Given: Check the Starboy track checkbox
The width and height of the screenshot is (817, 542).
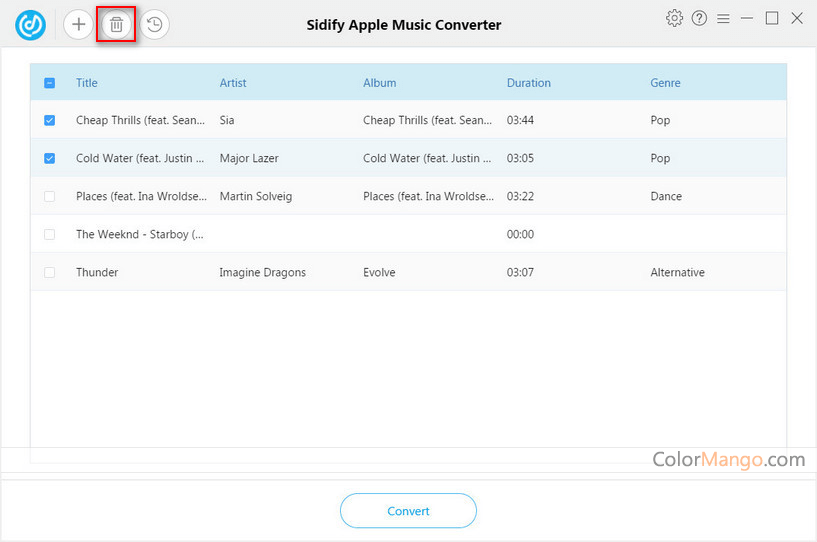Looking at the screenshot, I should [x=50, y=234].
